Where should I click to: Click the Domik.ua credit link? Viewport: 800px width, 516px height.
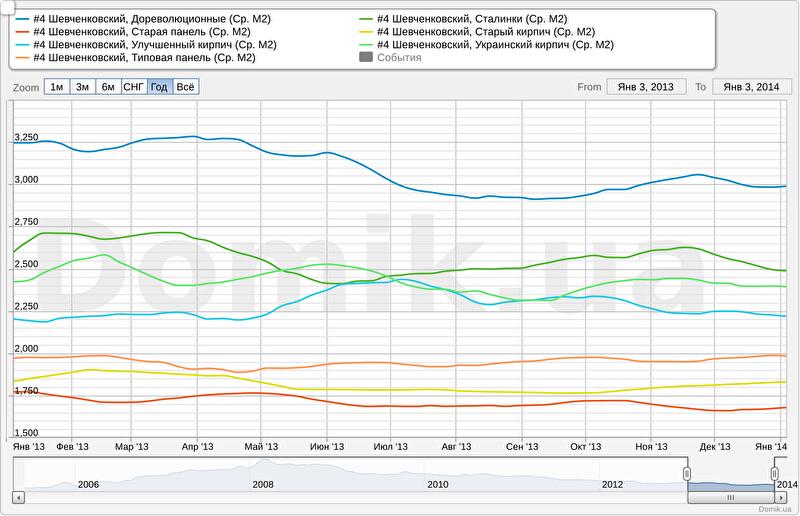coord(775,509)
